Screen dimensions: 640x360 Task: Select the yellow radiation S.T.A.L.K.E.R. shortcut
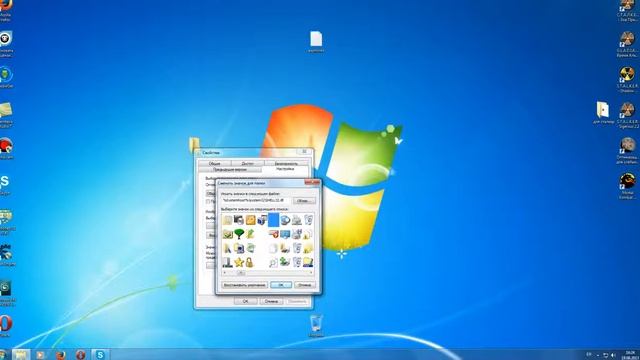coord(627,79)
